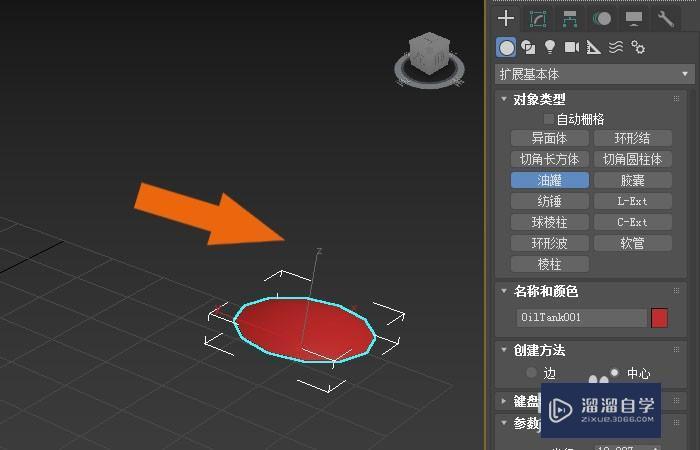Click the 棱柱 object button
The image size is (700, 450).
point(550,264)
